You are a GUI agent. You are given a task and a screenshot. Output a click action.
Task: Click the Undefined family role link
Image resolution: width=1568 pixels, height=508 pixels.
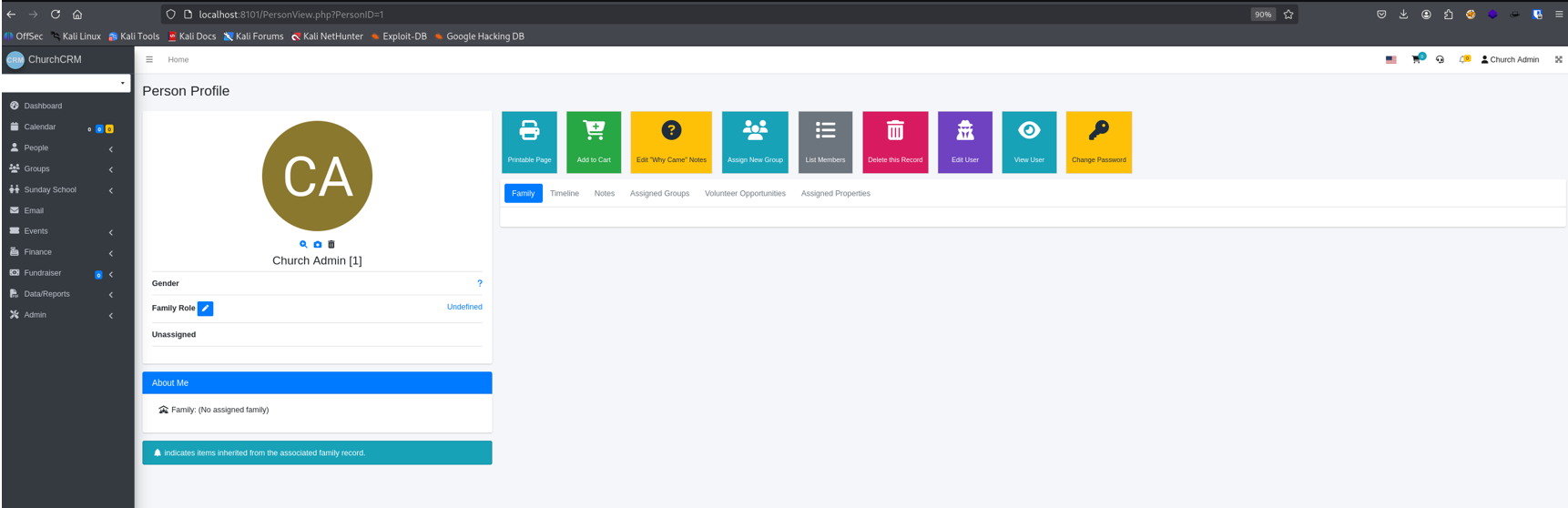464,307
